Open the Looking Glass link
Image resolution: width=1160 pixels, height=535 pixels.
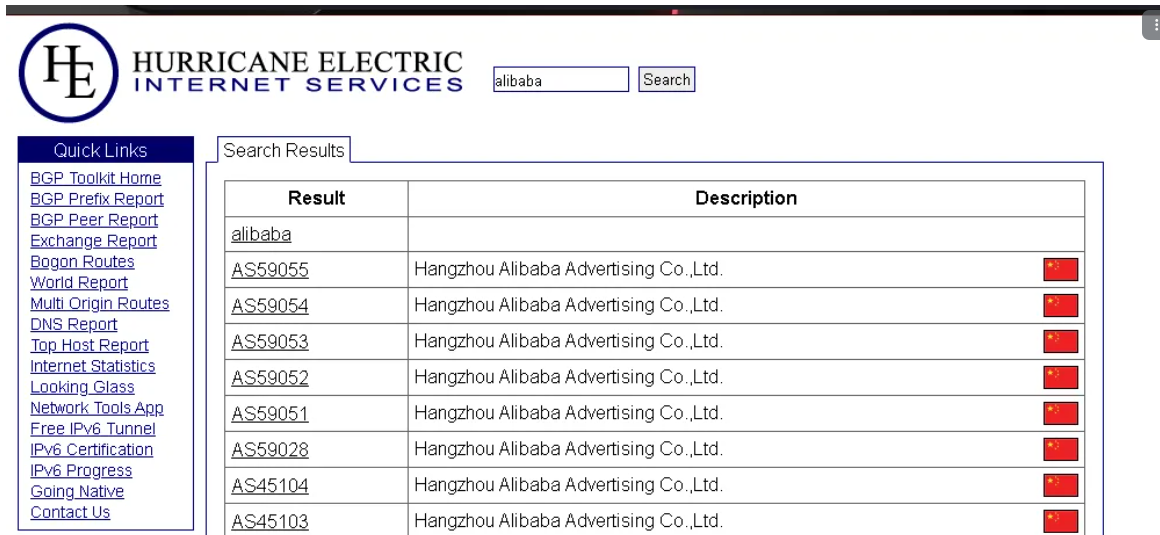click(82, 387)
